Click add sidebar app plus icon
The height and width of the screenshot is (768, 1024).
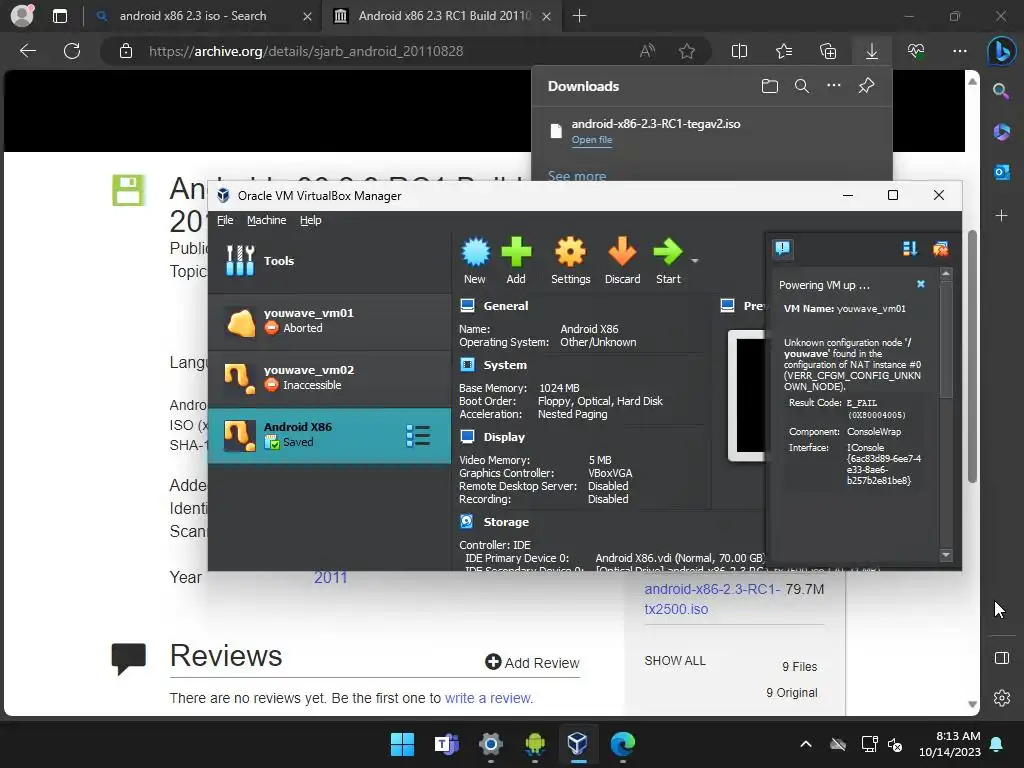coord(1001,215)
